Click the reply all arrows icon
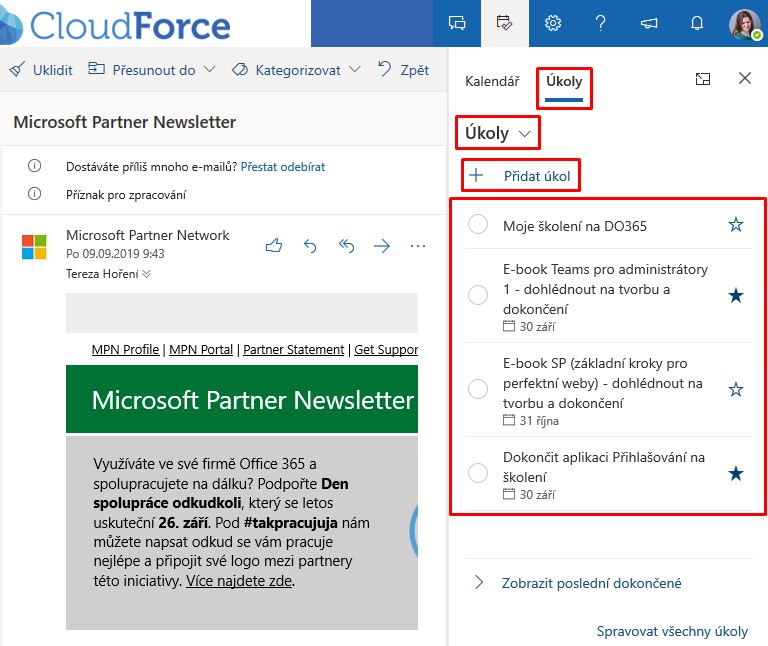Viewport: 768px width, 646px height. coord(346,246)
